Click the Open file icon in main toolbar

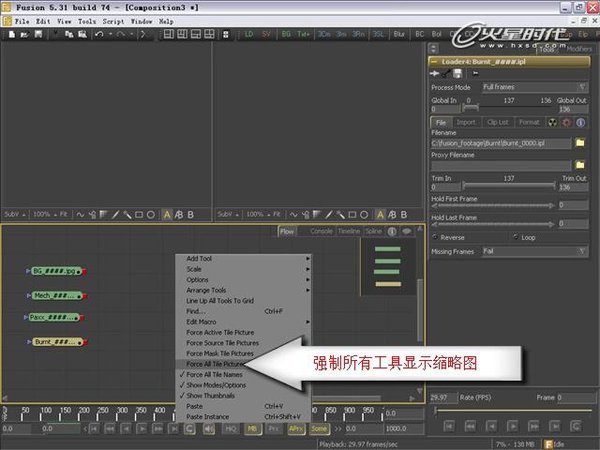(x=25, y=34)
